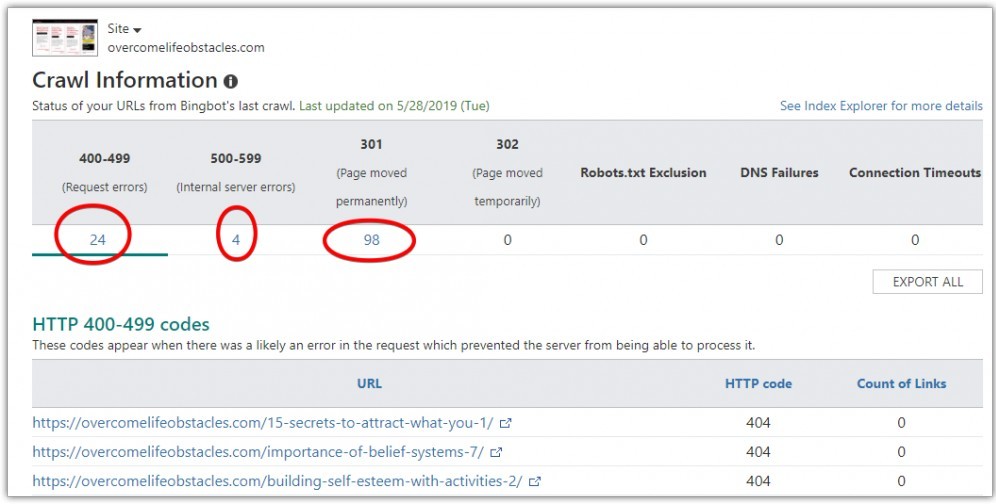
Task: Click link count 0 in building-self-esteem row
Action: pyautogui.click(x=901, y=482)
